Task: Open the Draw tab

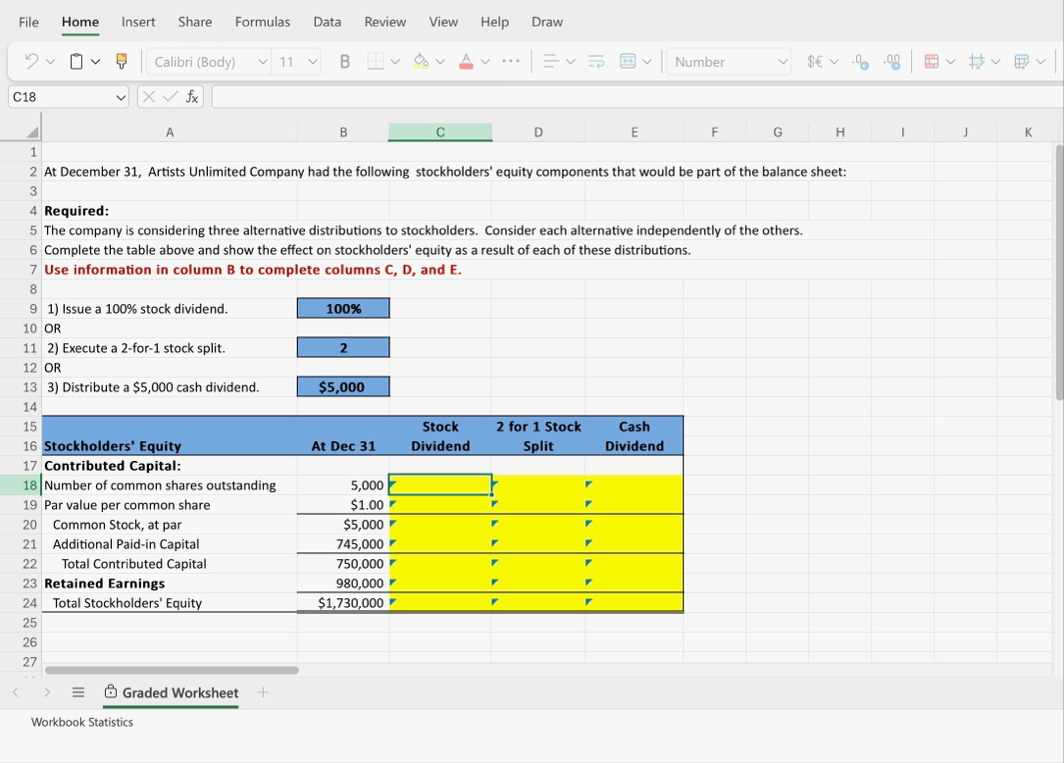Action: pyautogui.click(x=547, y=22)
